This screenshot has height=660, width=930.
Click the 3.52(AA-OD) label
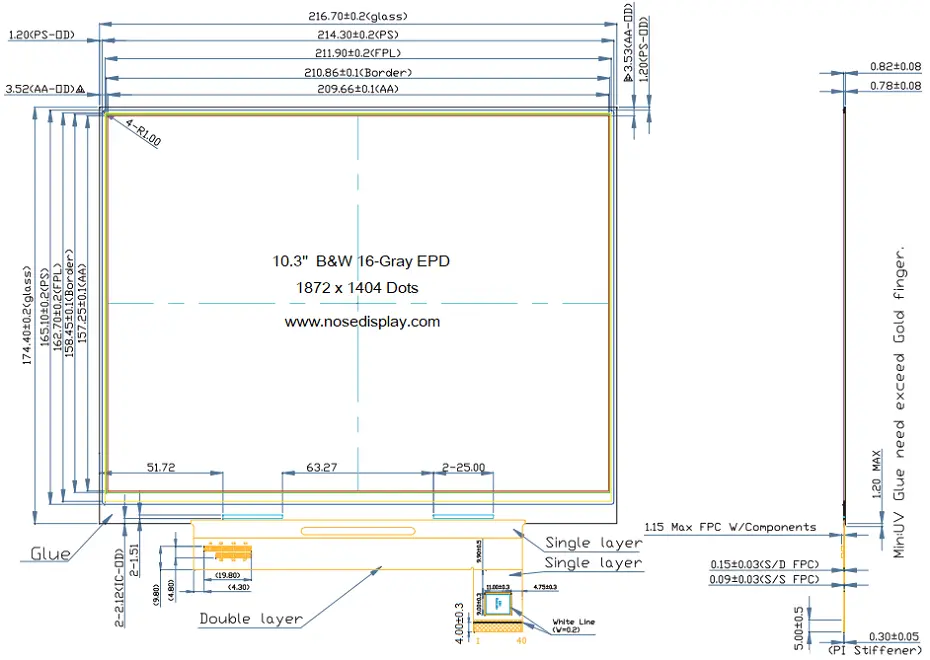tap(45, 89)
